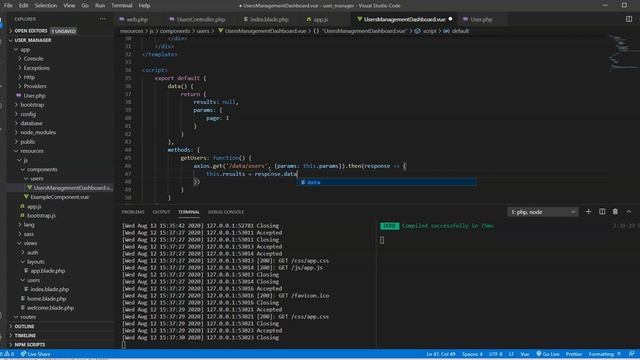Screen dimensions: 640x360
Task: Open welcome.blade.php file
Action: (50, 308)
